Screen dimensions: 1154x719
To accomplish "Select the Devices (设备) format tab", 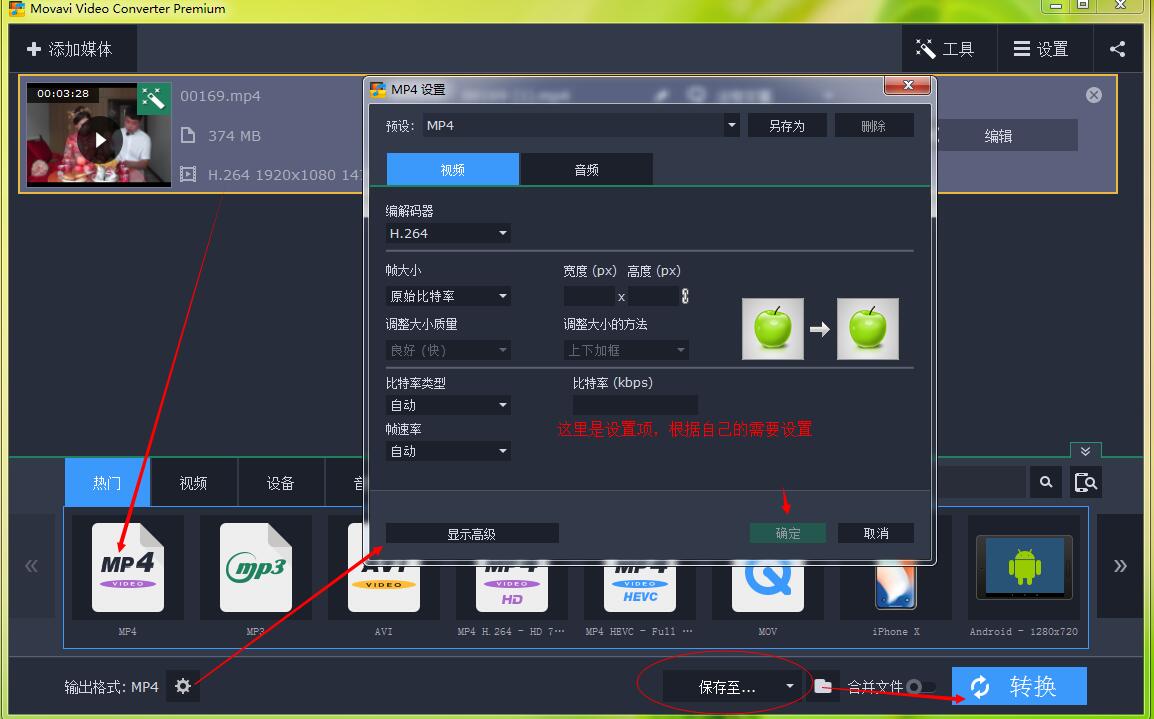I will click(x=280, y=483).
